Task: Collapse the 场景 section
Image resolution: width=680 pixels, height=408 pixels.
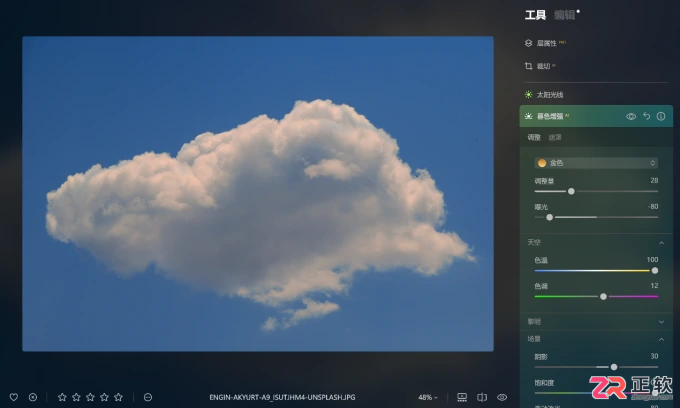Action: (661, 339)
